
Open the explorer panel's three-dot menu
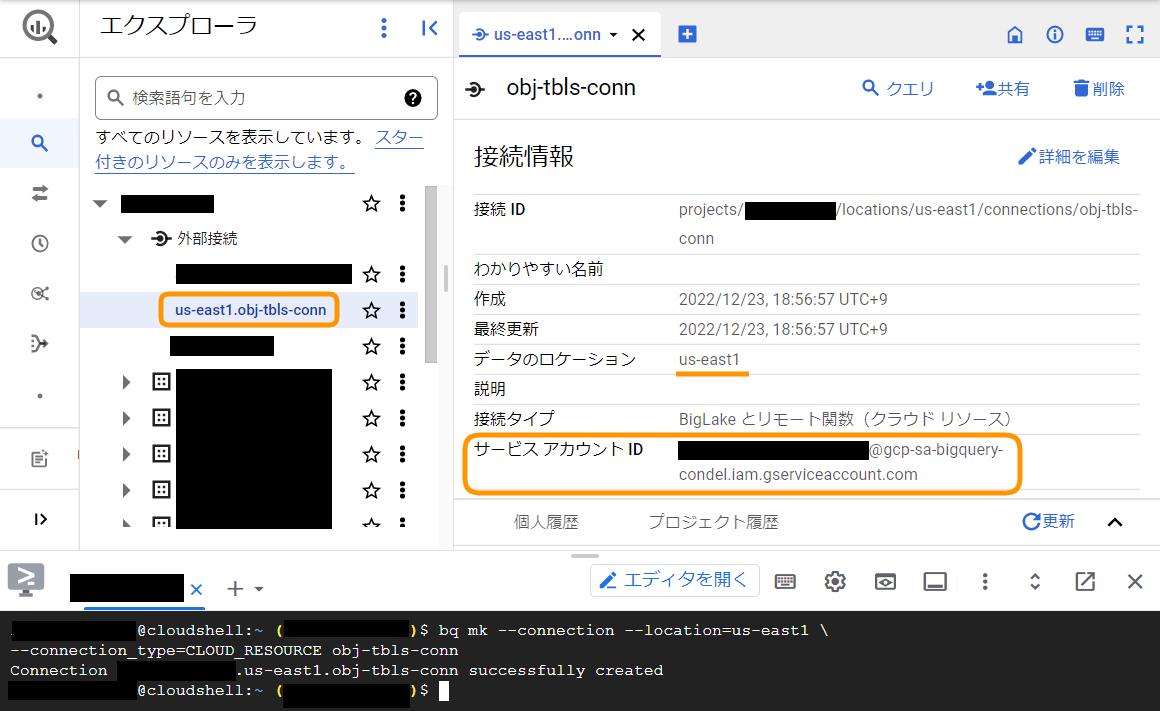click(x=383, y=28)
